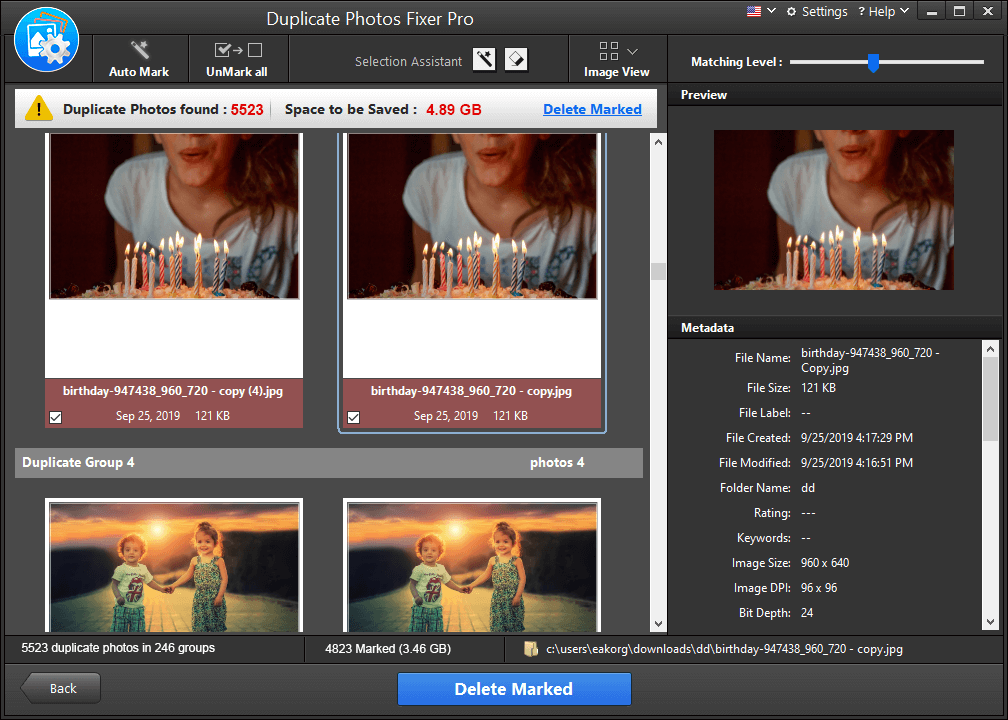Uncheck birthday-947438_960_720 - copy (4).jpg checkbox
The height and width of the screenshot is (720, 1008).
point(56,417)
